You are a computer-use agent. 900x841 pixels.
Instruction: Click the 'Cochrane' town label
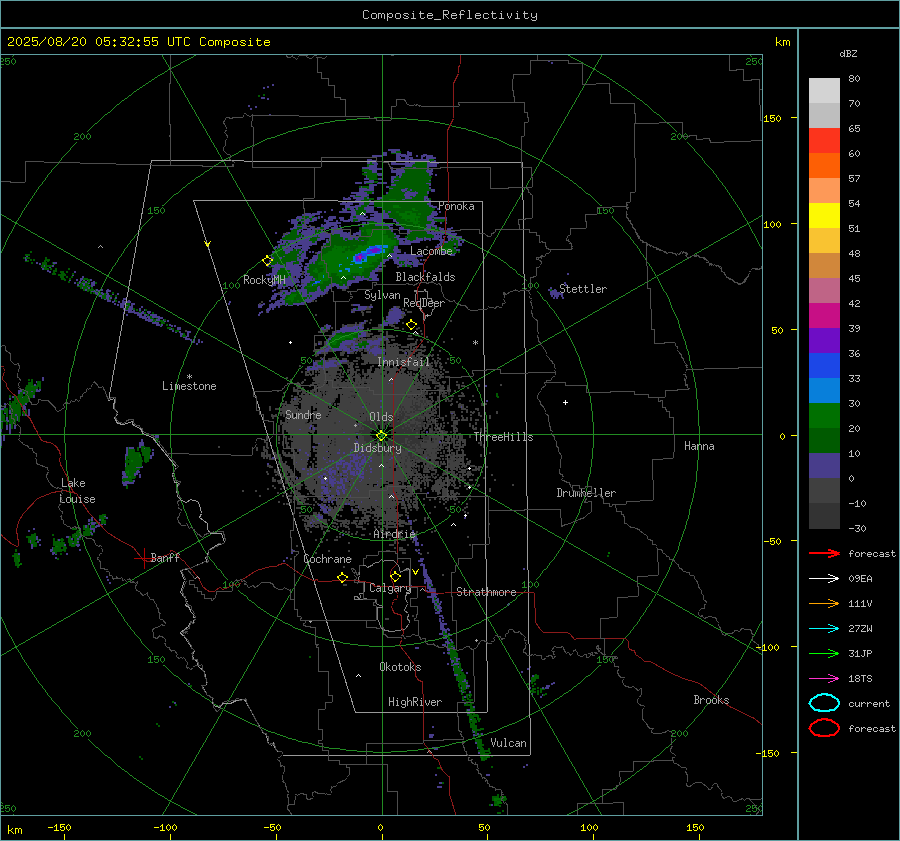[x=327, y=559]
